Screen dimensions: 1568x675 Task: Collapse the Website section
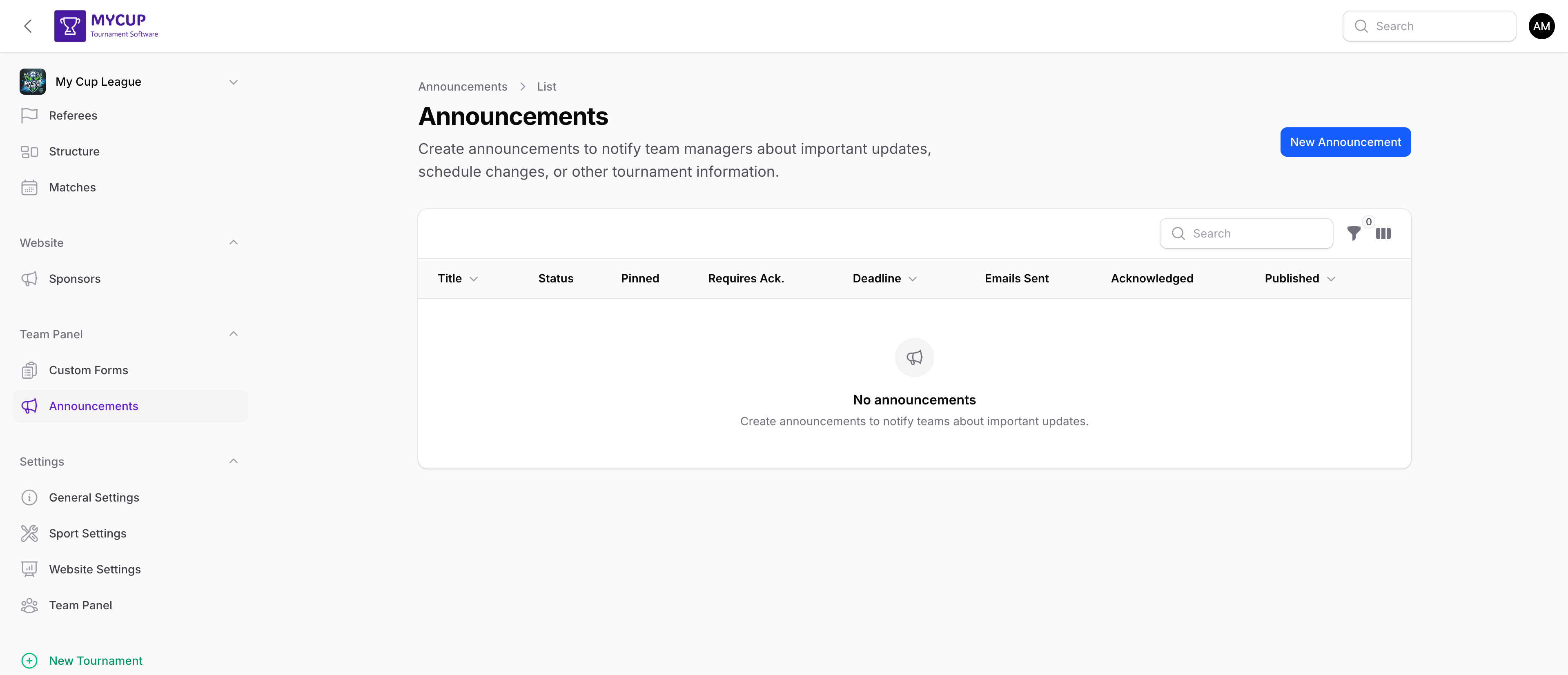click(x=233, y=242)
